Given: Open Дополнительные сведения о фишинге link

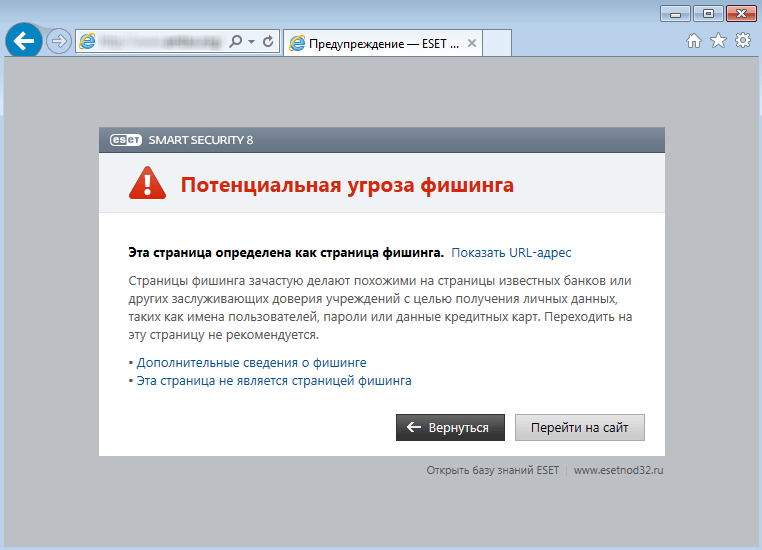Looking at the screenshot, I should (x=251, y=362).
